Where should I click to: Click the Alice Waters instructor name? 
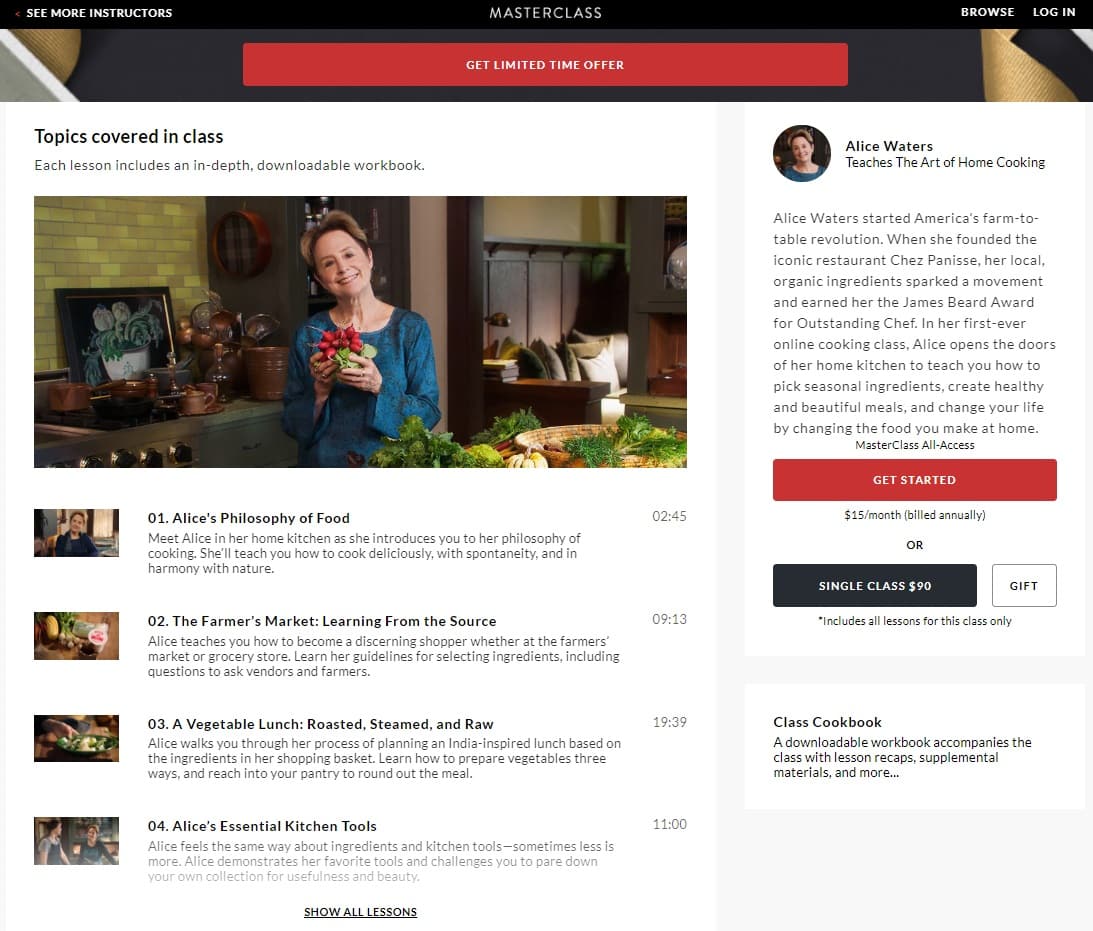[x=889, y=146]
